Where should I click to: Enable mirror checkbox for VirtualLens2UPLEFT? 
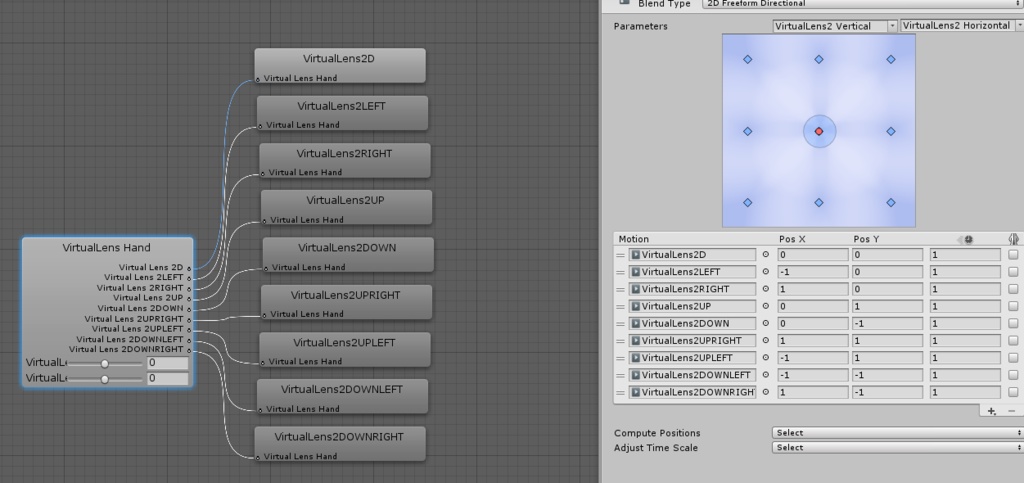(x=1013, y=358)
